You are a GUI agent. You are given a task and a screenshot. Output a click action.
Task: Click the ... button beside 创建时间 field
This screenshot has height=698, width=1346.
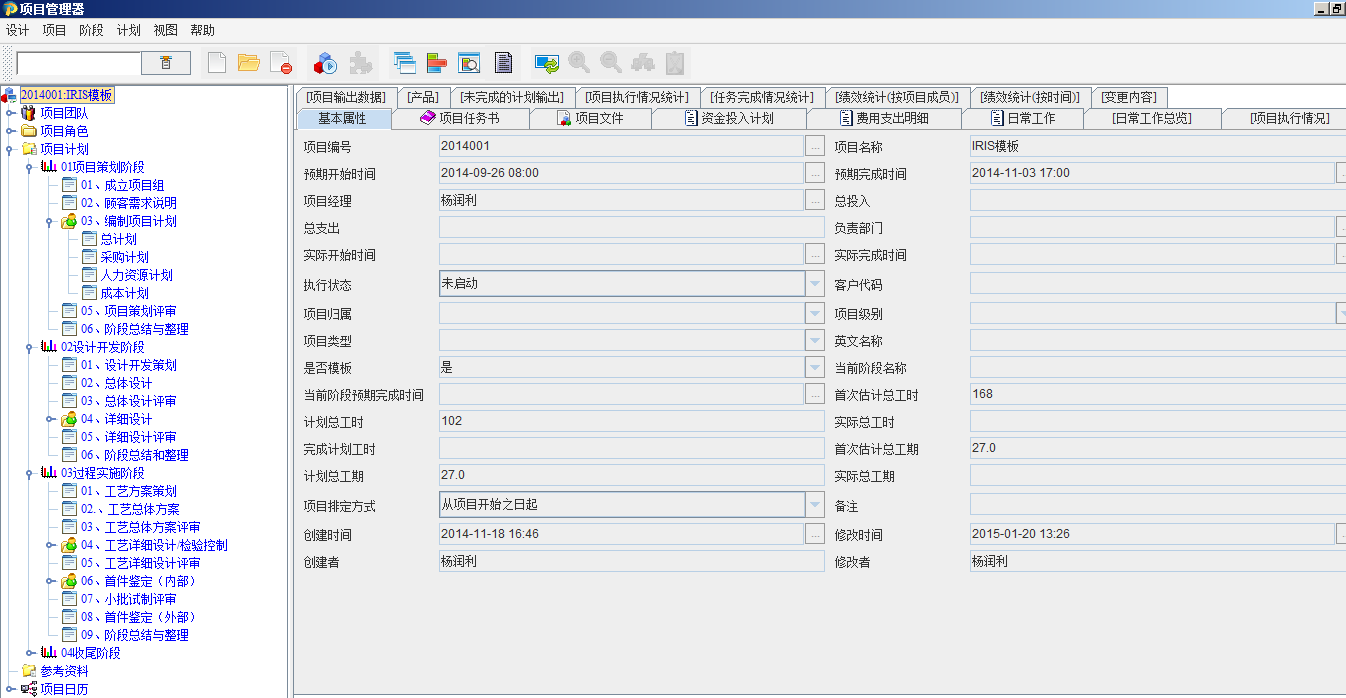(x=815, y=534)
